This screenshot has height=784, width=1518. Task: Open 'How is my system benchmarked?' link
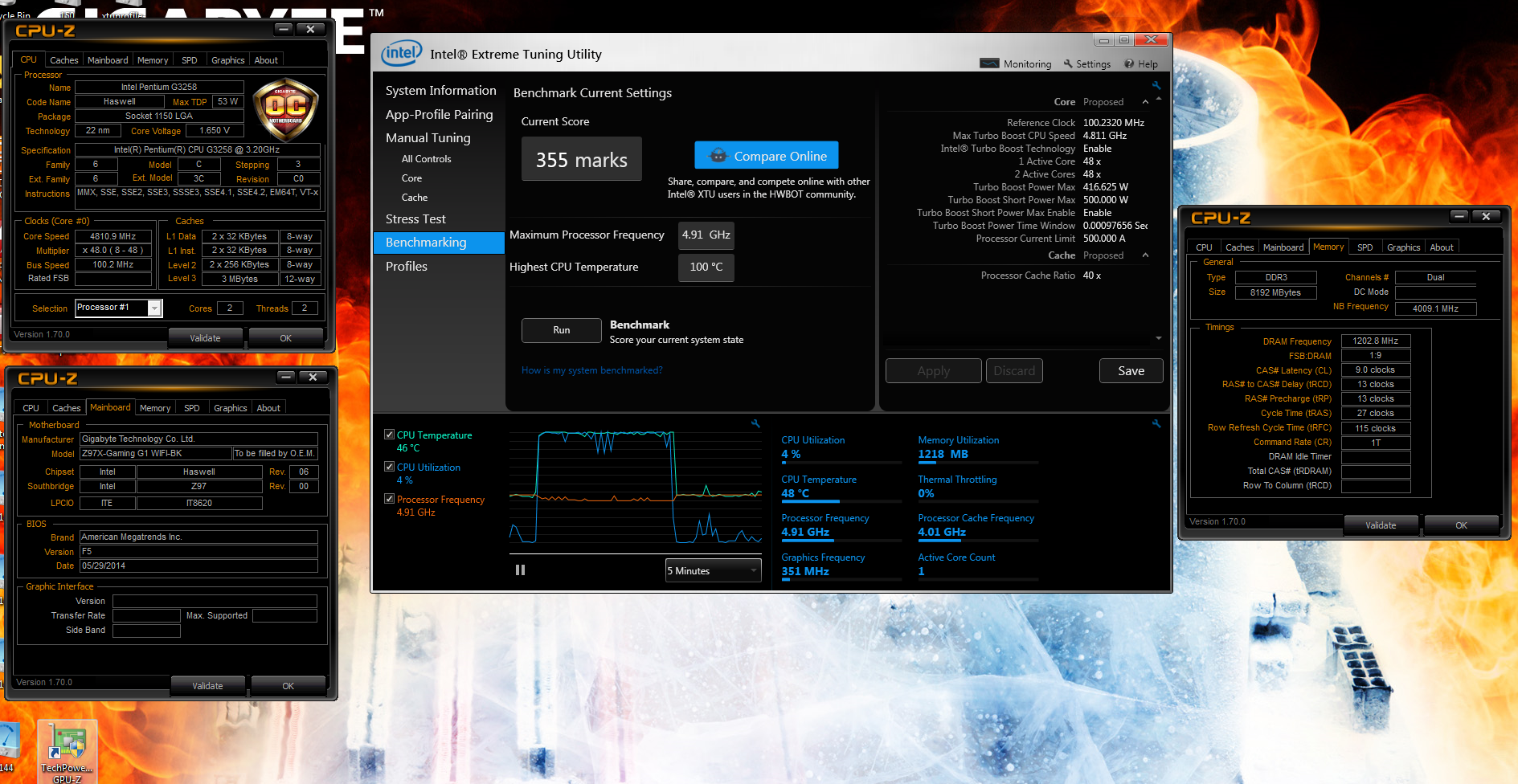[592, 370]
